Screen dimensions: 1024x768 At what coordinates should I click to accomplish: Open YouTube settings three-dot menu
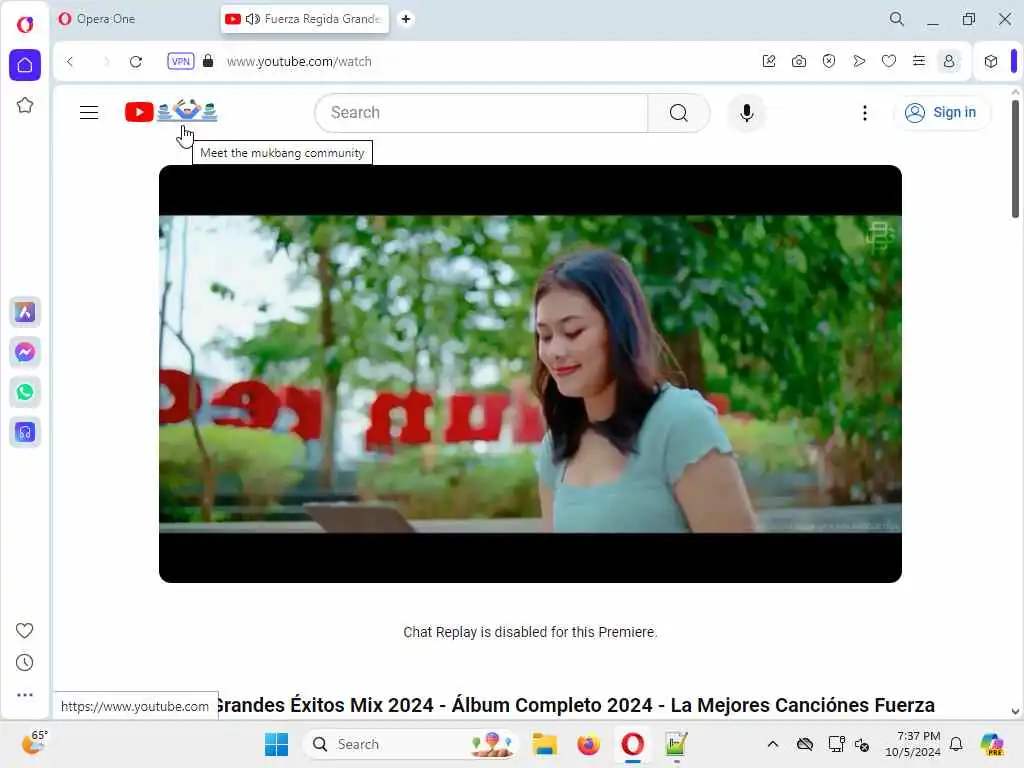click(x=865, y=113)
